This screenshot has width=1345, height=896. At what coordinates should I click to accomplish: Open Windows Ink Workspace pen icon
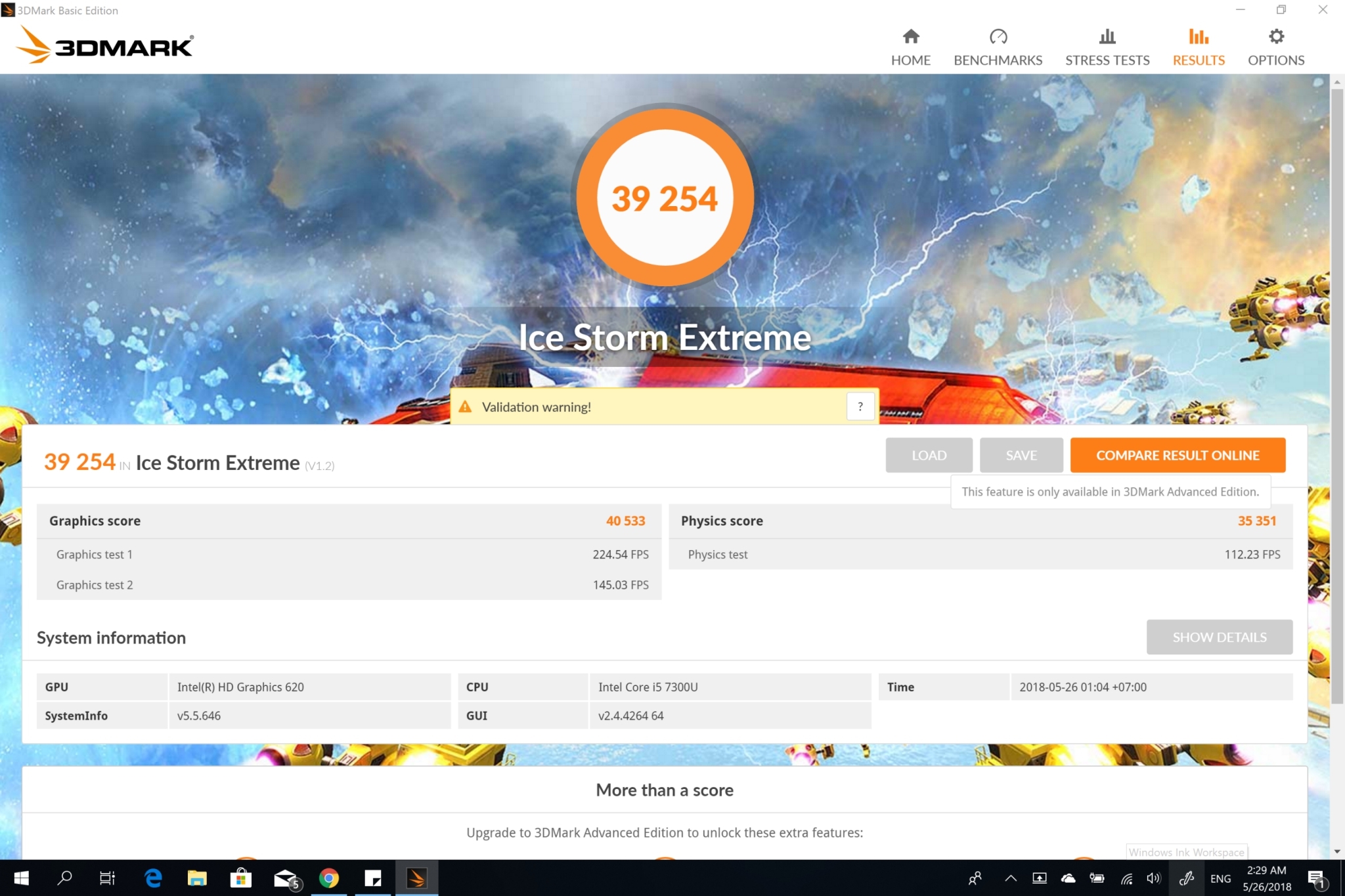(x=1186, y=878)
